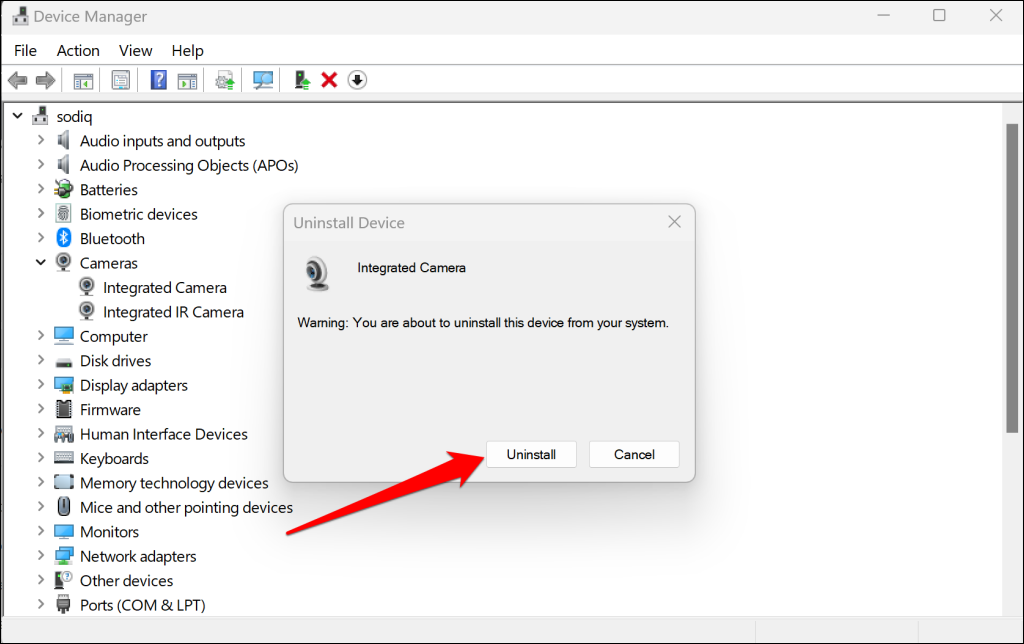Expand Audio Processing Objects (APOs)
1024x644 pixels.
point(41,164)
